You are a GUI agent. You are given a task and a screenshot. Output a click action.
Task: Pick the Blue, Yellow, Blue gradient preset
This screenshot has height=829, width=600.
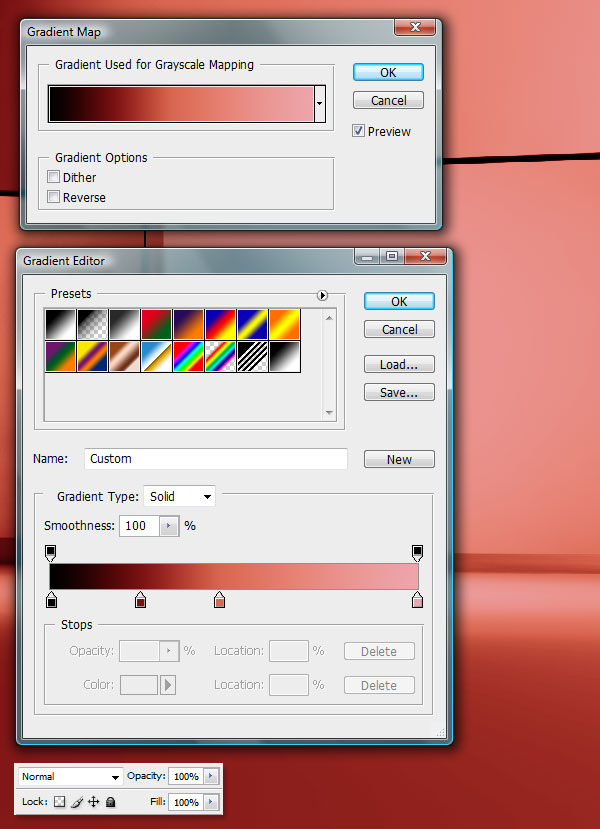click(x=253, y=325)
